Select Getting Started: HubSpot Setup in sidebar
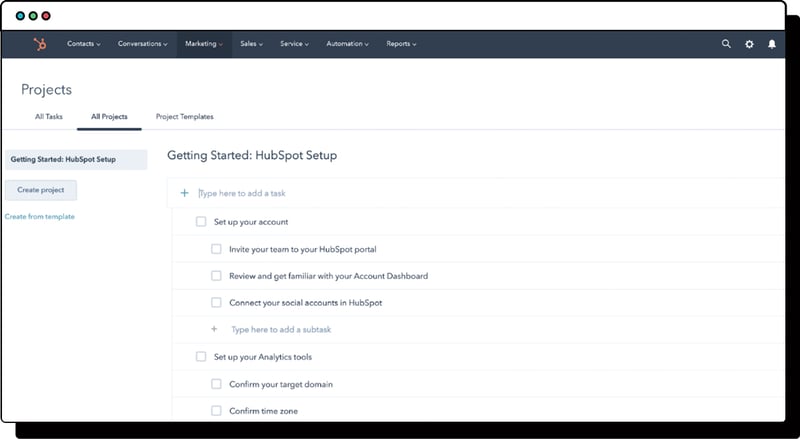The image size is (800, 439). [76, 159]
